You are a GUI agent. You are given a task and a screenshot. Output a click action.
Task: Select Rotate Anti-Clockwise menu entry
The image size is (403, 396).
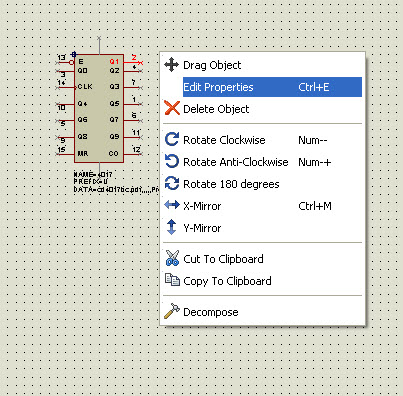click(262, 162)
